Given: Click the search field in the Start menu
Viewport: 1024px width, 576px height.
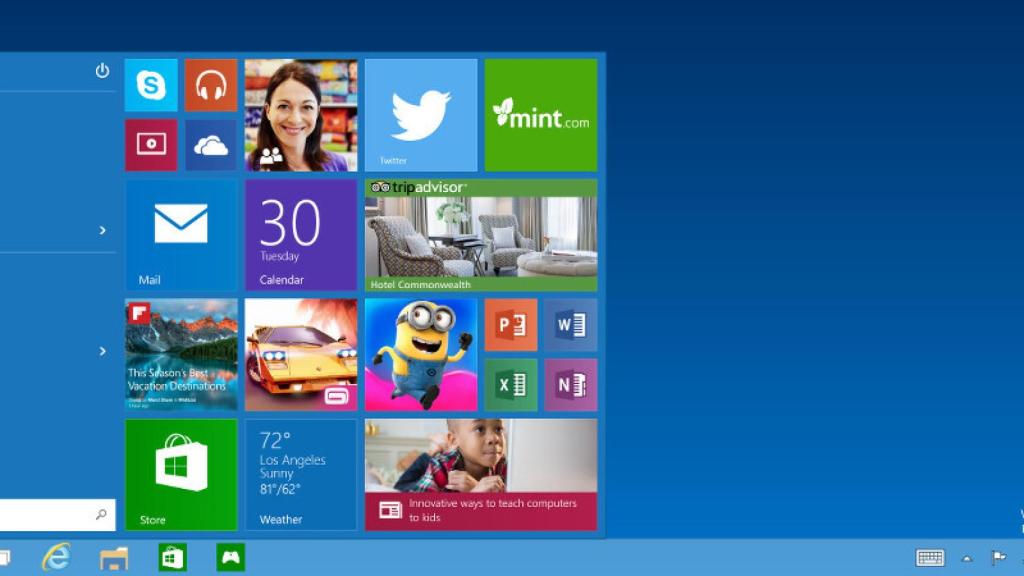Looking at the screenshot, I should pos(50,513).
